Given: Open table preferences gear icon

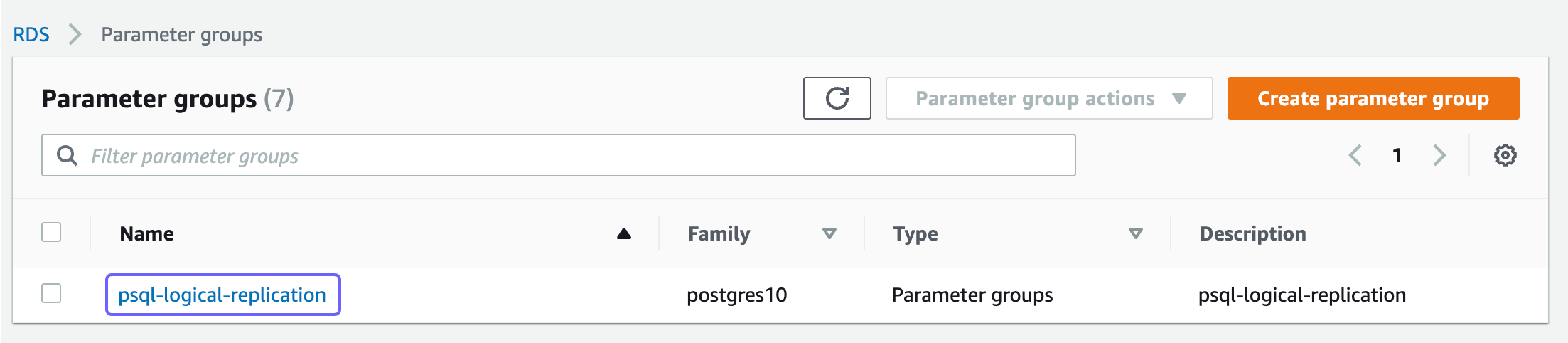Looking at the screenshot, I should (x=1505, y=155).
